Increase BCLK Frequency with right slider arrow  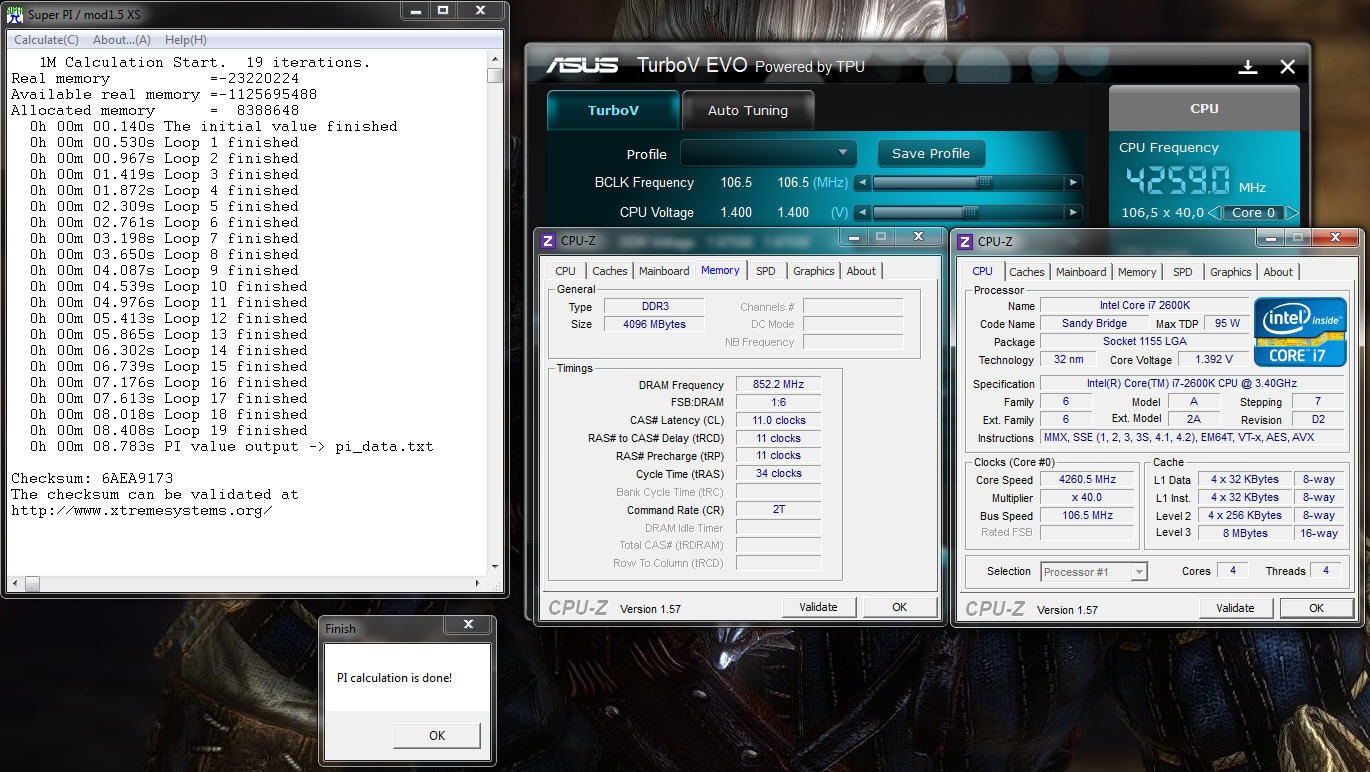[1073, 183]
